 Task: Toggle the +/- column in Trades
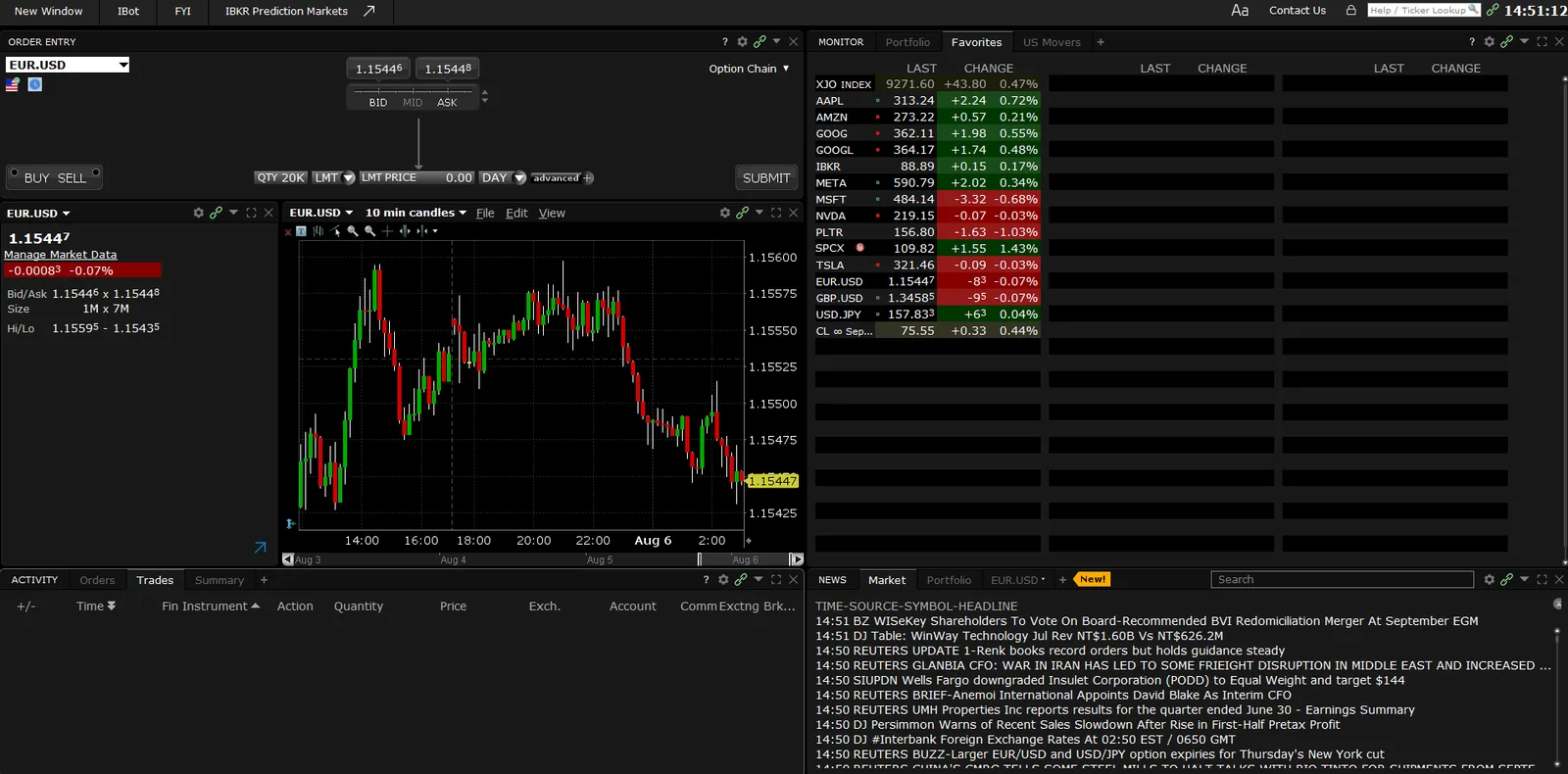[25, 606]
